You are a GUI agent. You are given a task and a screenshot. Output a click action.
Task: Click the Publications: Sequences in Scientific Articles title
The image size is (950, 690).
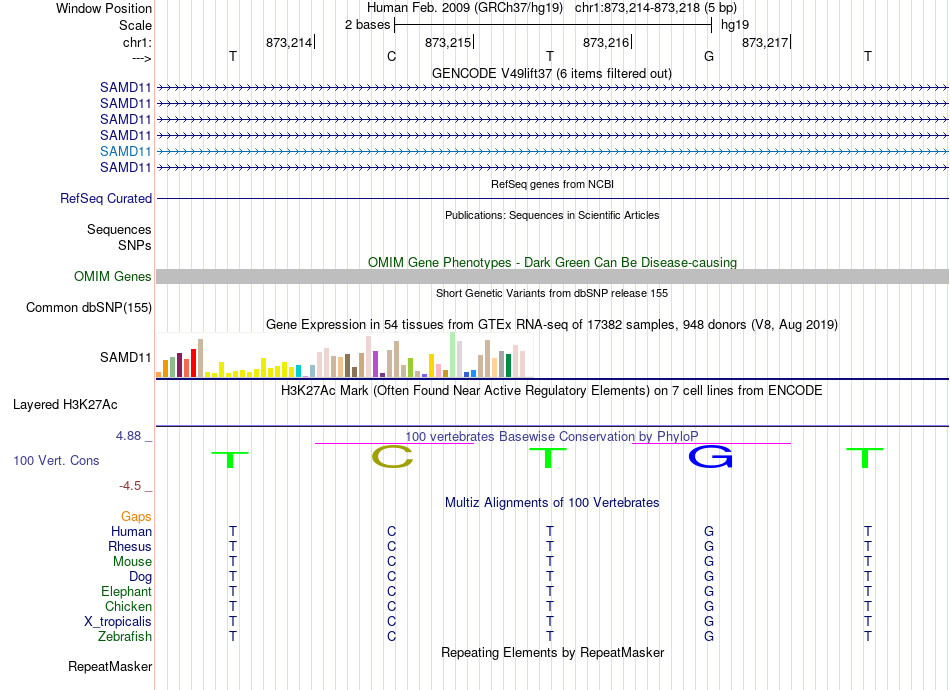click(552, 215)
